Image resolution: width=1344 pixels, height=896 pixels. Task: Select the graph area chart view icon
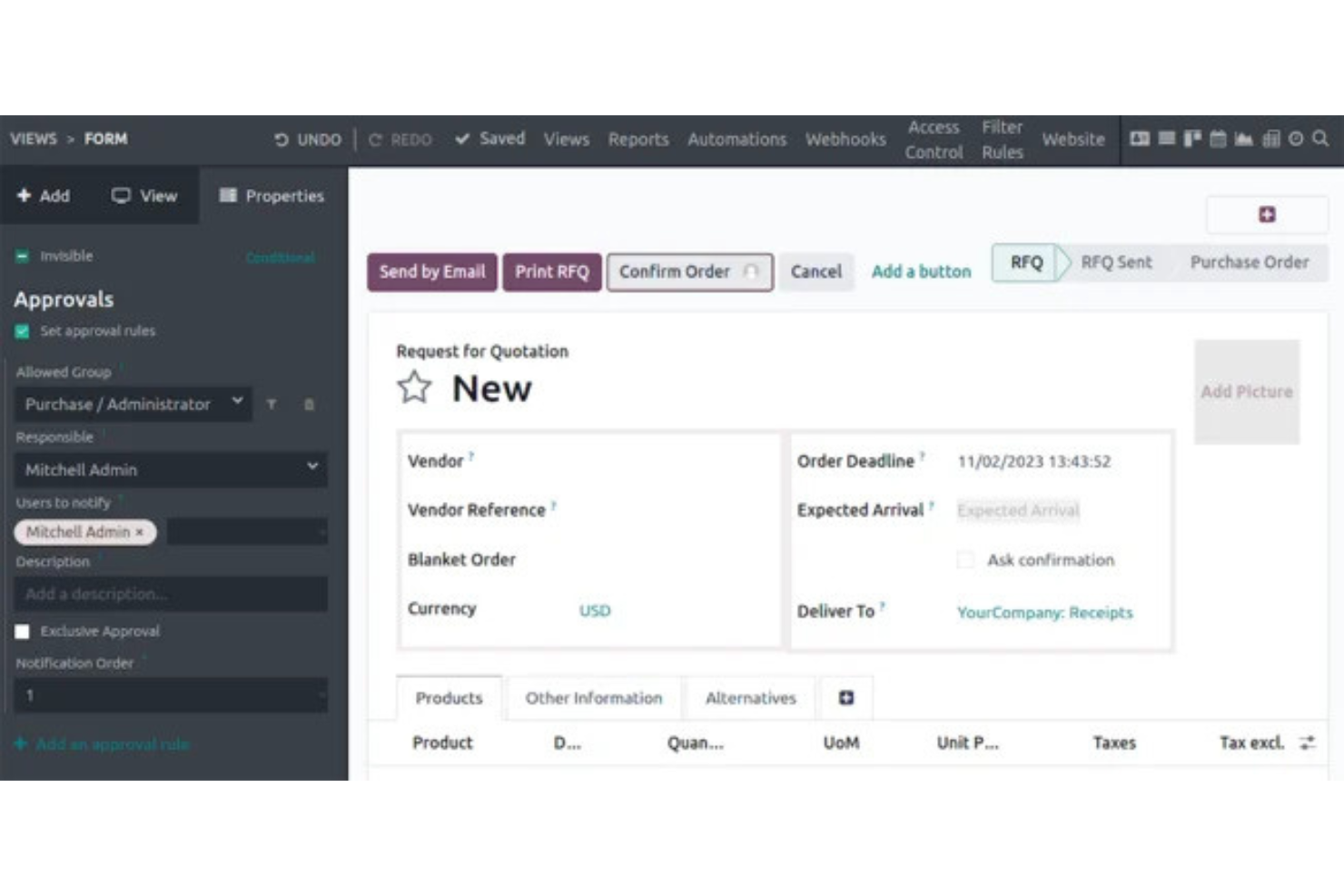(x=1244, y=139)
